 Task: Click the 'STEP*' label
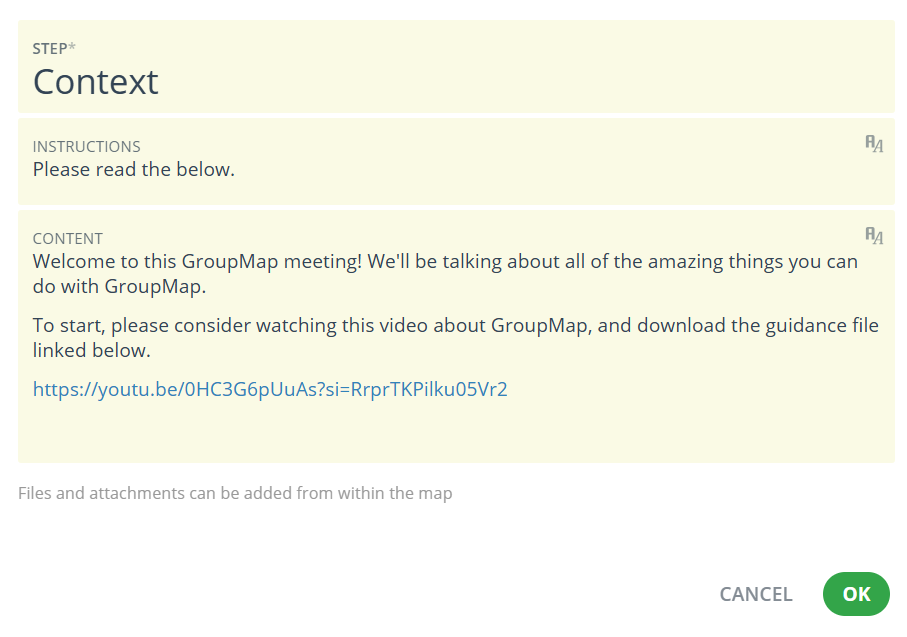tap(54, 49)
